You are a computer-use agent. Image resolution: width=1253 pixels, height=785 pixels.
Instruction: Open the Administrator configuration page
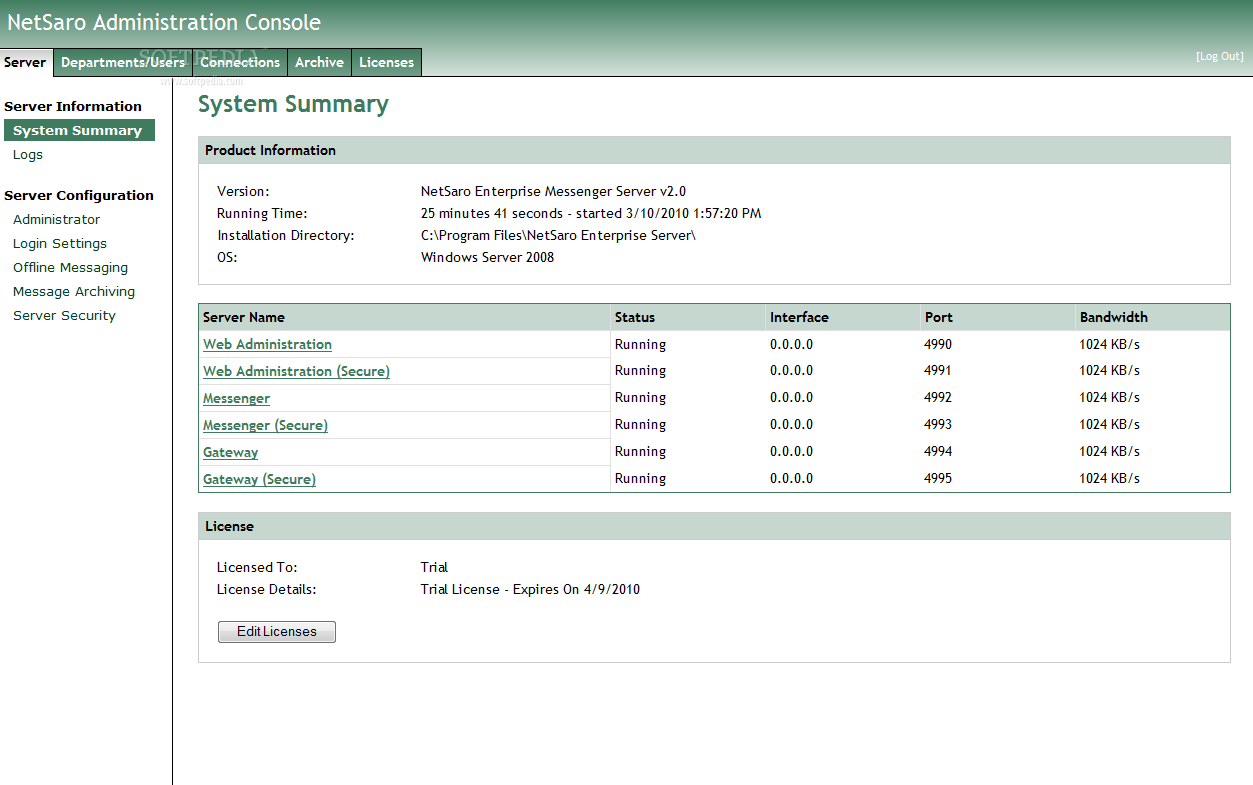(57, 219)
